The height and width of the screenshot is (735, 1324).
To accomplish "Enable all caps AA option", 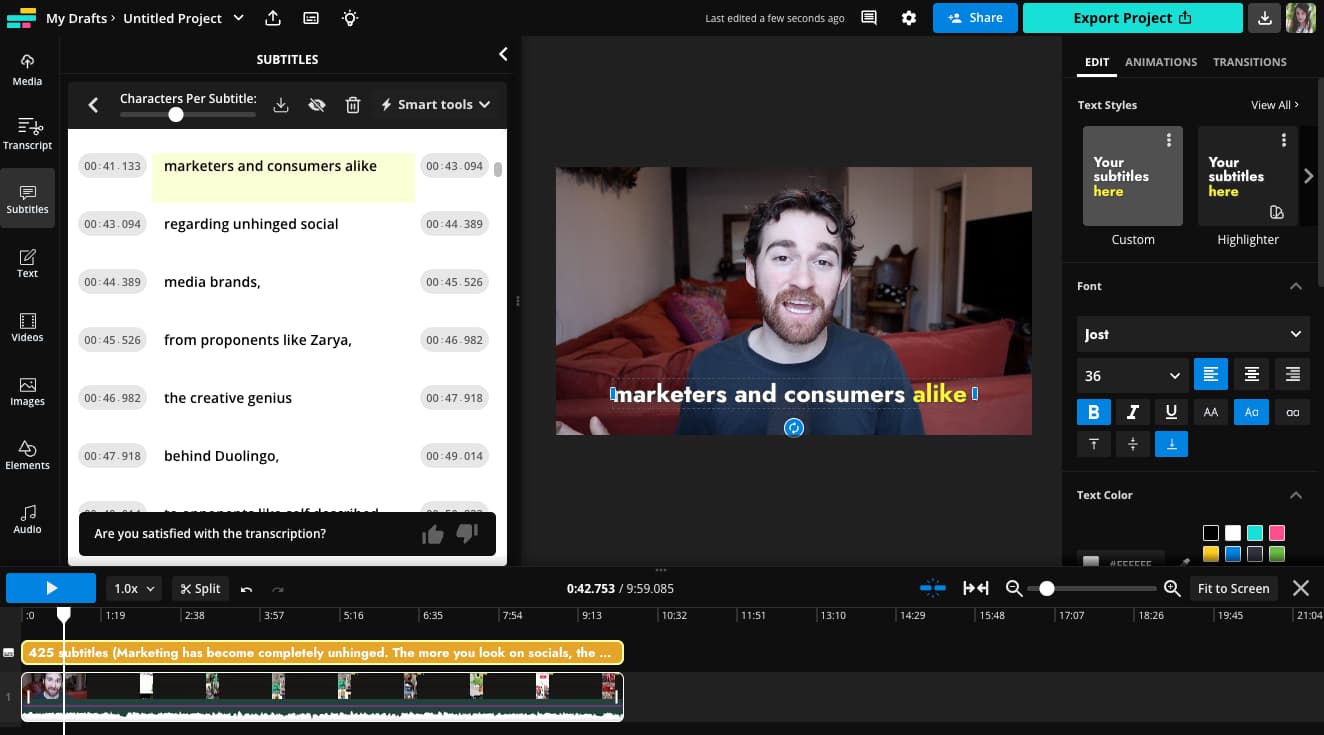I will click(x=1211, y=412).
